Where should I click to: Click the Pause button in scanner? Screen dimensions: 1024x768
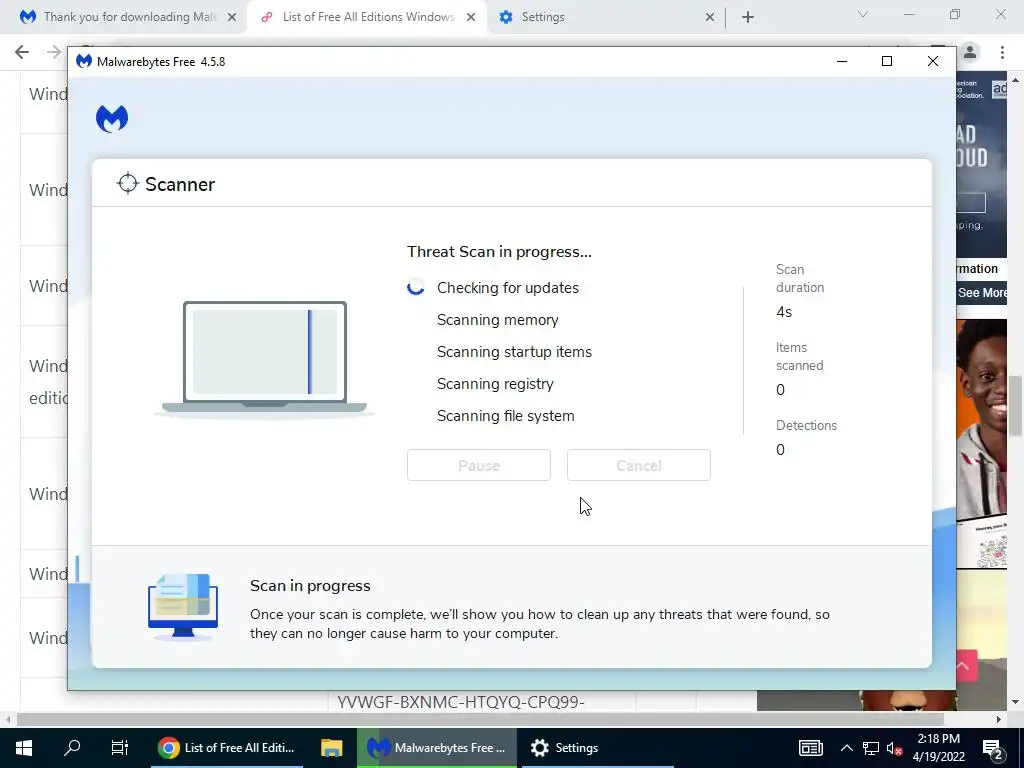pos(479,465)
